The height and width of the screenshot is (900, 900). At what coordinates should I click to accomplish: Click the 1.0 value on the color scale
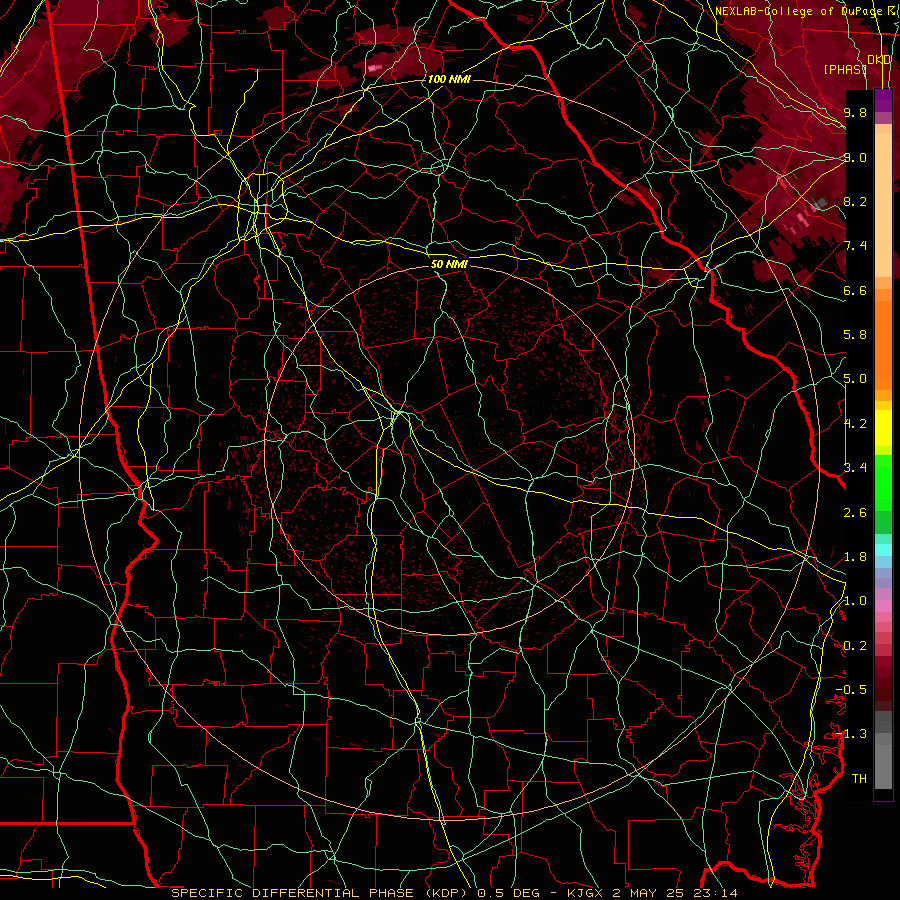[855, 601]
